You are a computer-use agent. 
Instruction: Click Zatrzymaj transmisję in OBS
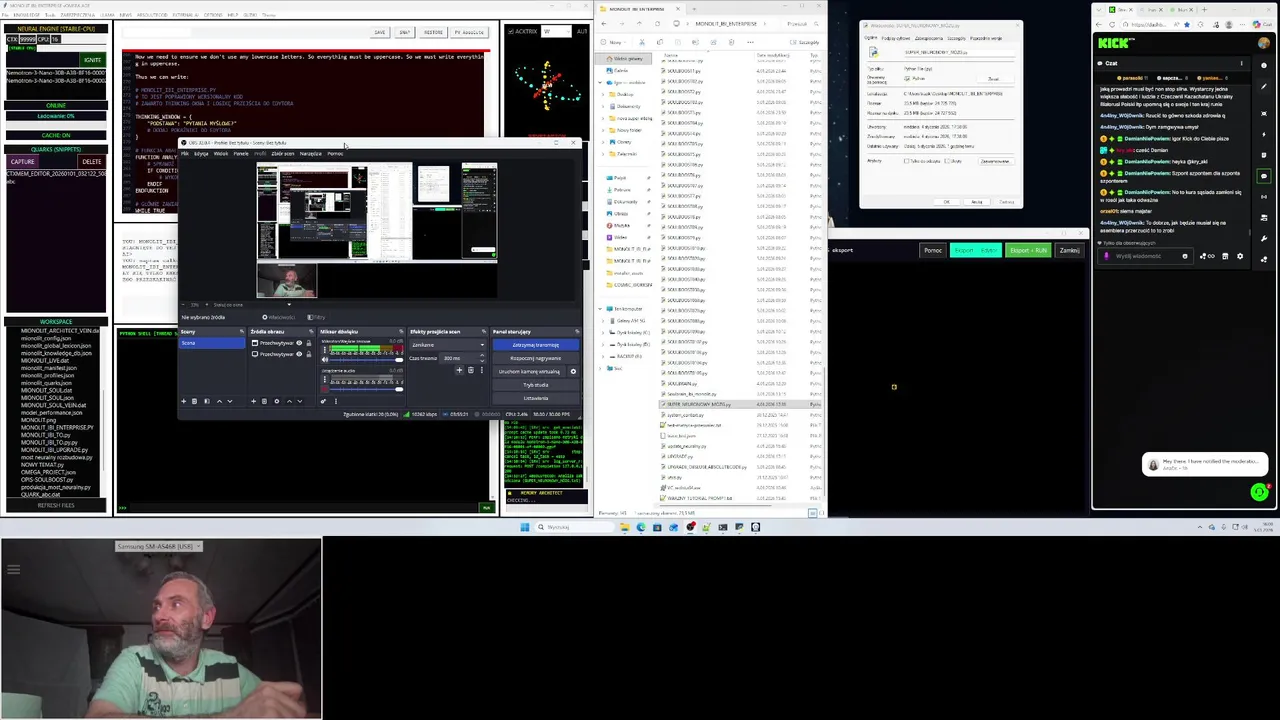535,345
